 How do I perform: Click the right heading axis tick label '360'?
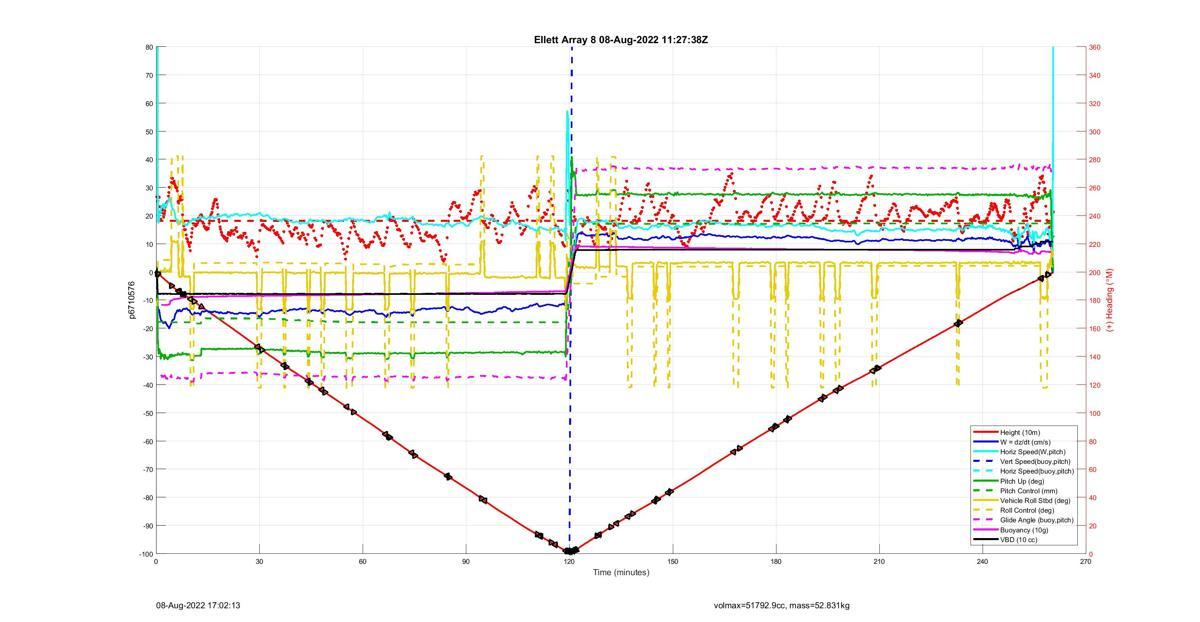1094,47
